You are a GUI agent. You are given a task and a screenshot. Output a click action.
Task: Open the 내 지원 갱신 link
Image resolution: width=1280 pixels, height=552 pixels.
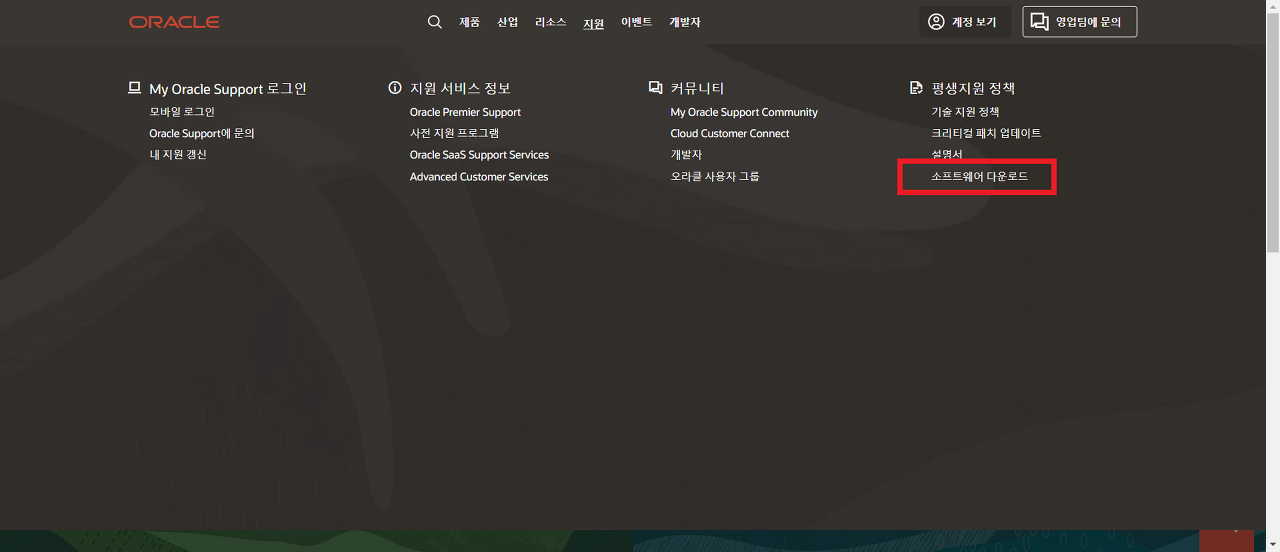click(x=178, y=155)
